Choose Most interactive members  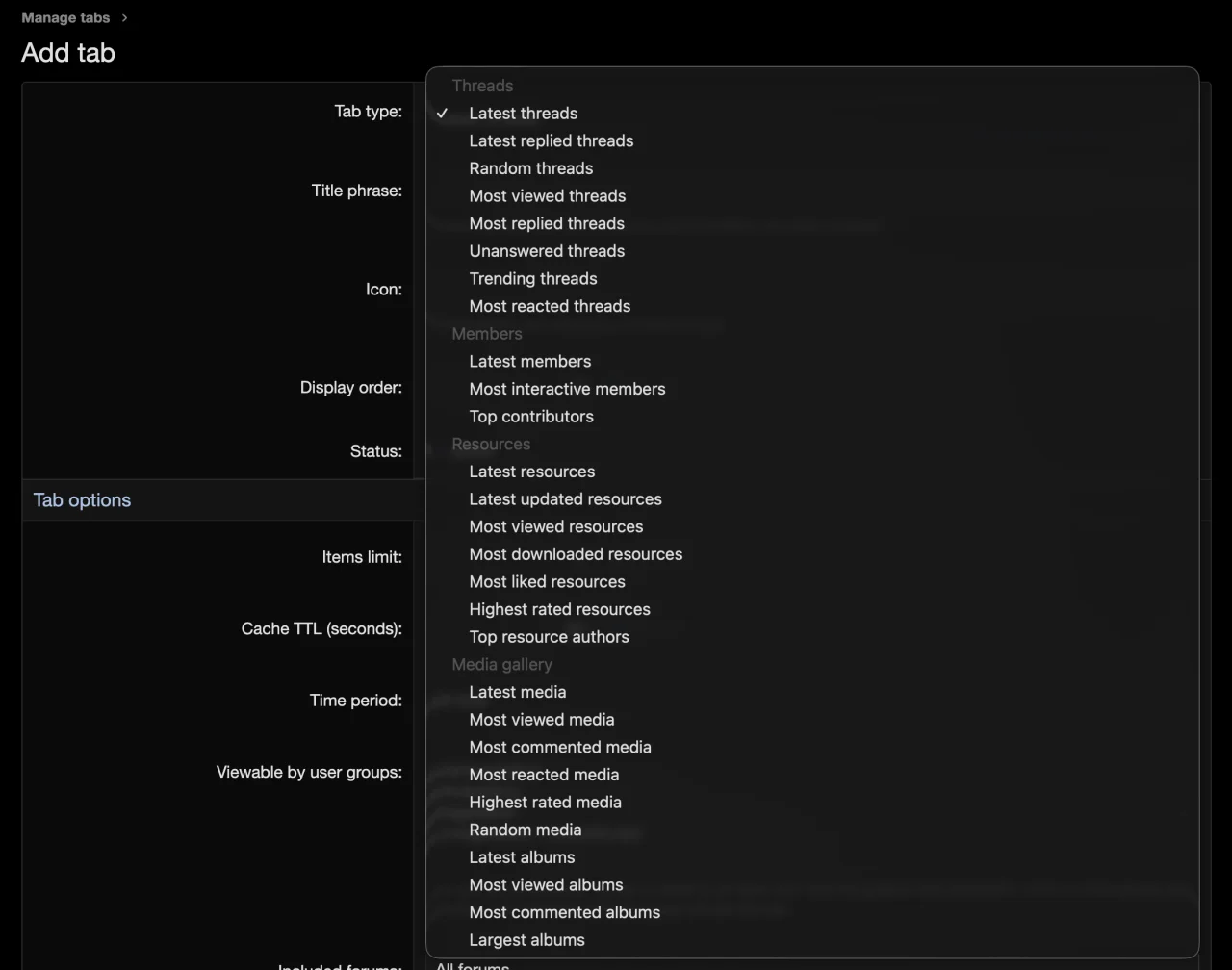[567, 389]
